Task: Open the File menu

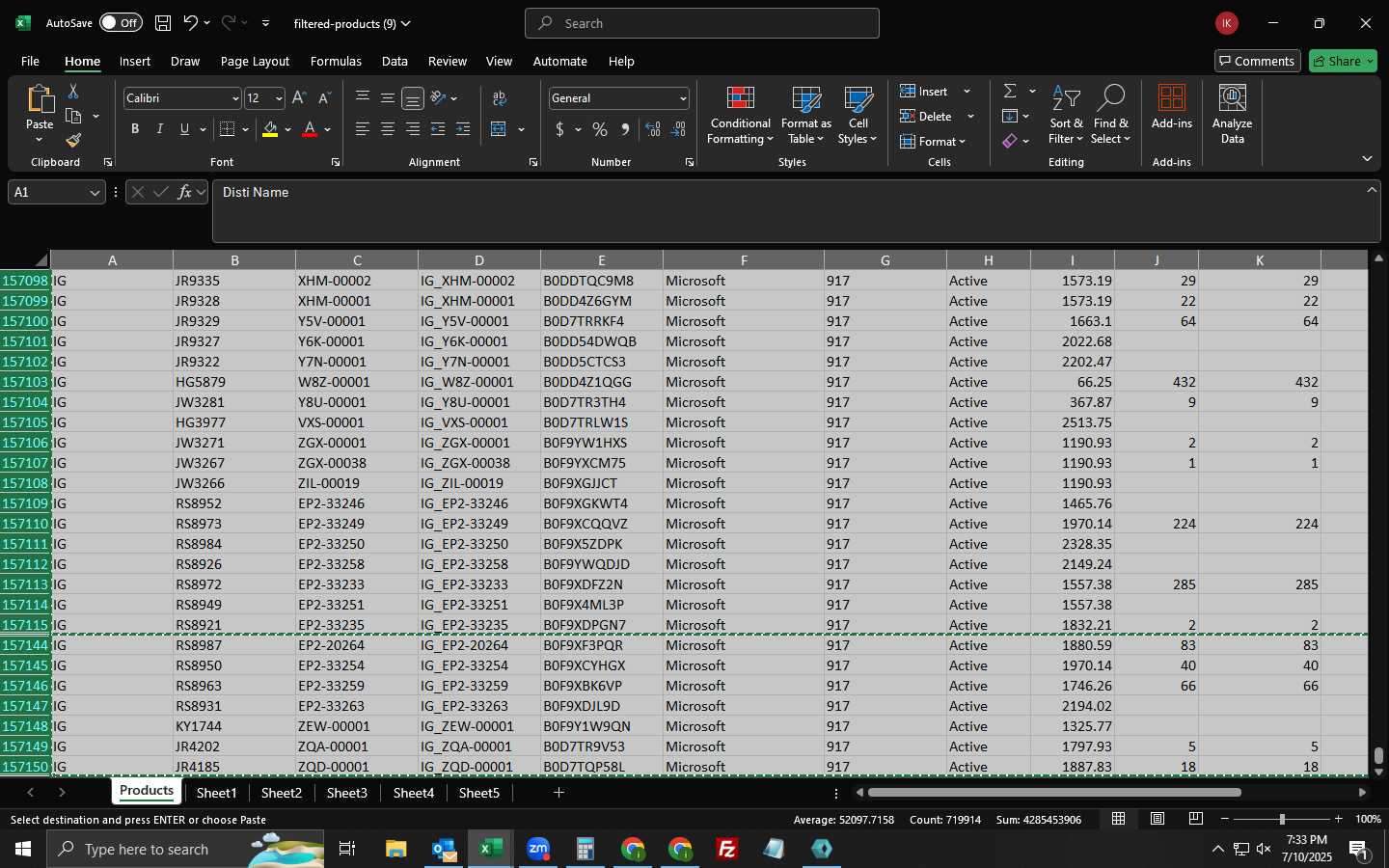Action: (x=30, y=61)
